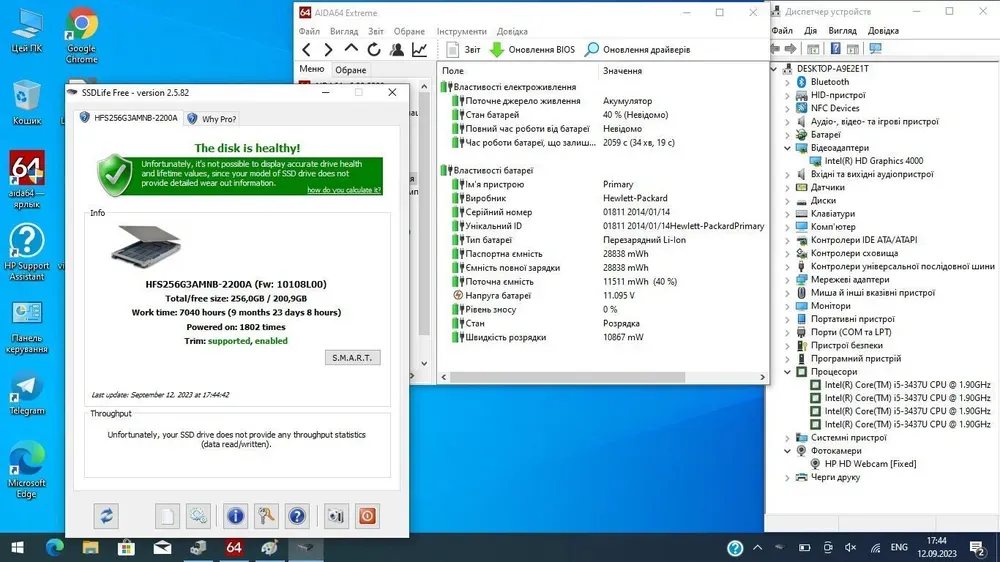1000x562 pixels.
Task: Click the S.M.A.R.T. button
Action: [x=353, y=358]
